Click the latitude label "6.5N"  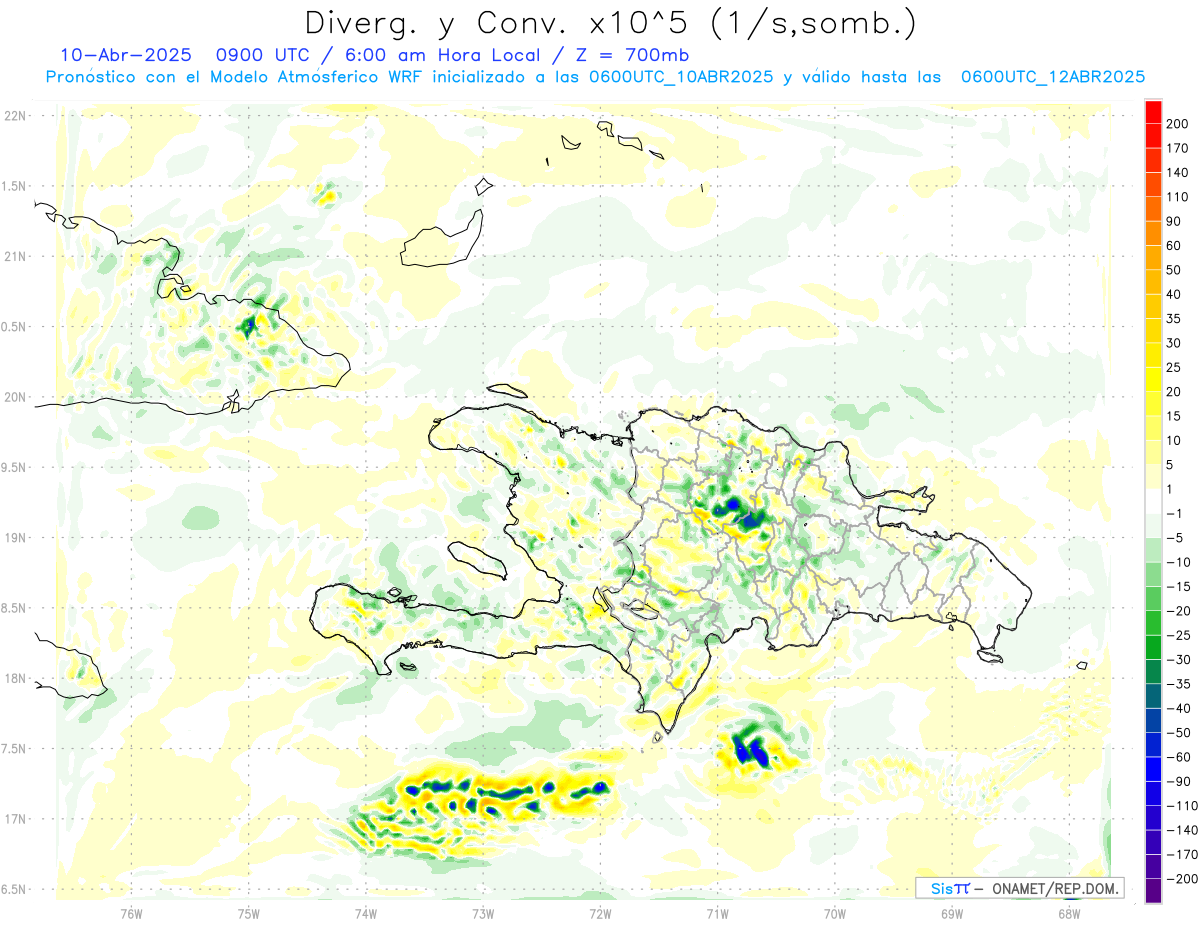(13, 890)
